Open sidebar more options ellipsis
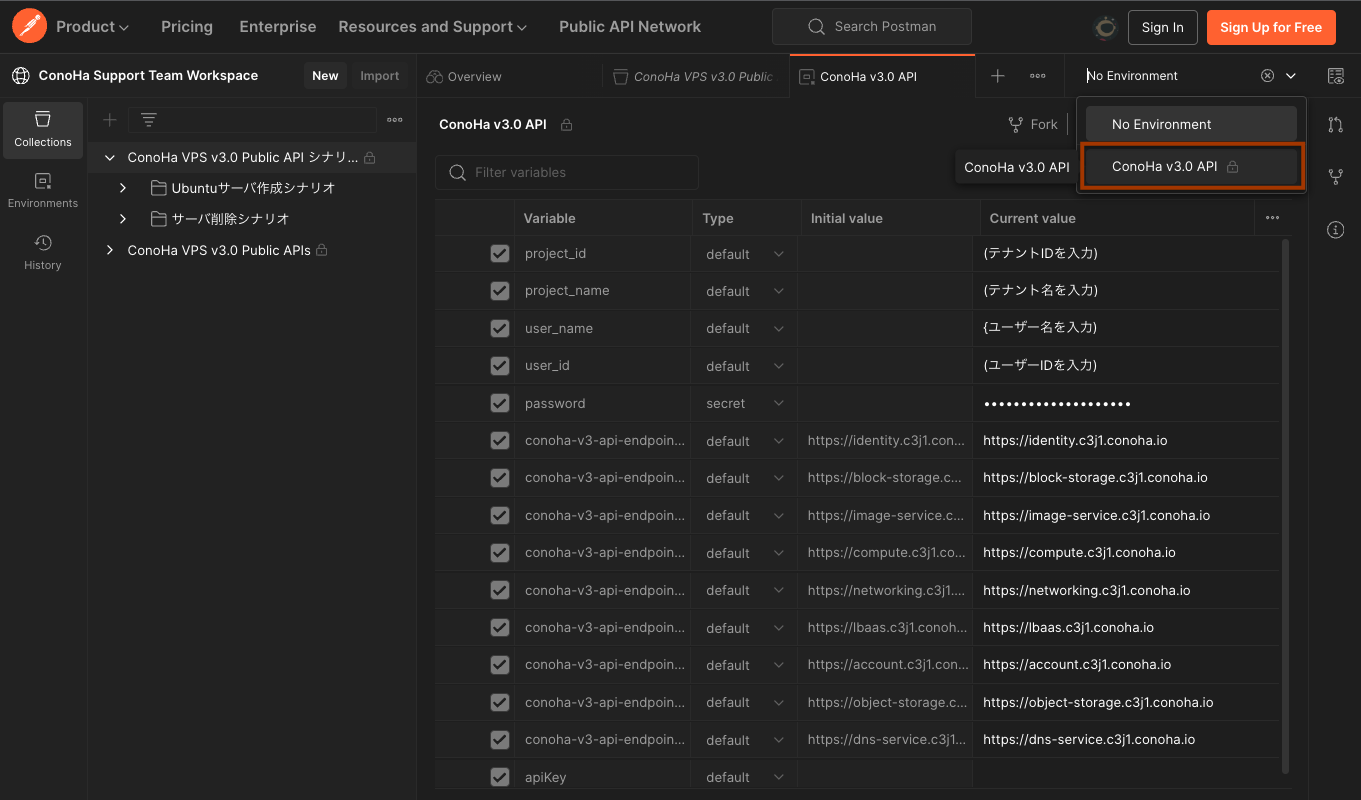 tap(395, 120)
